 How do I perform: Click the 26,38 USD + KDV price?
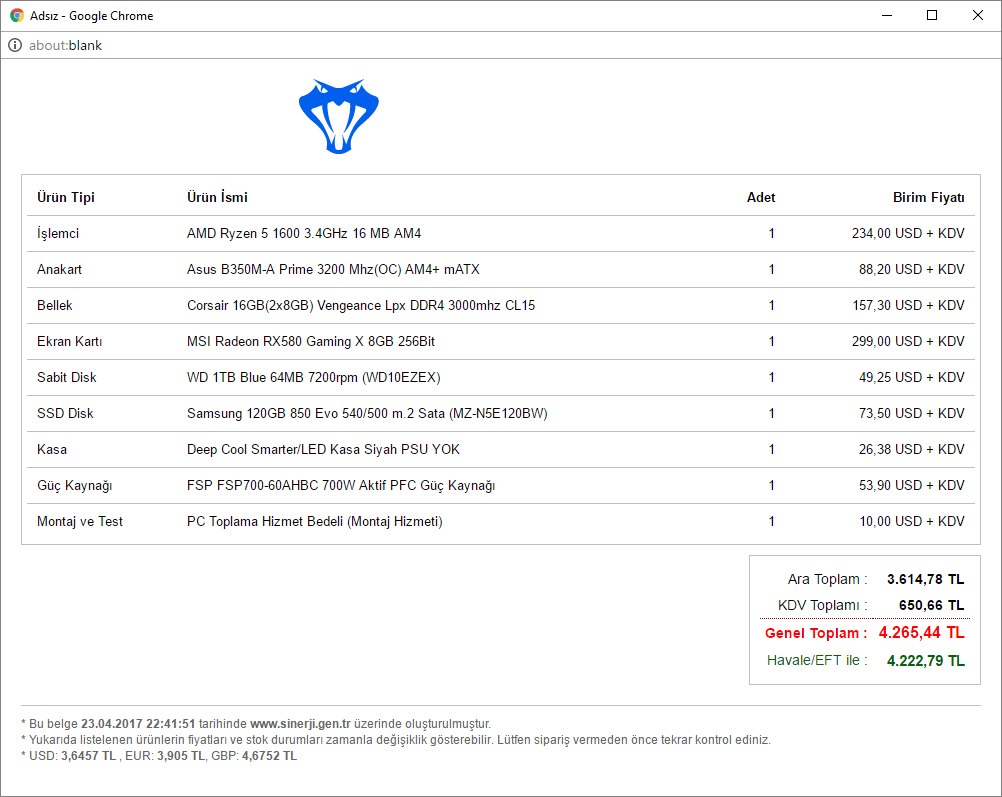pyautogui.click(x=911, y=449)
